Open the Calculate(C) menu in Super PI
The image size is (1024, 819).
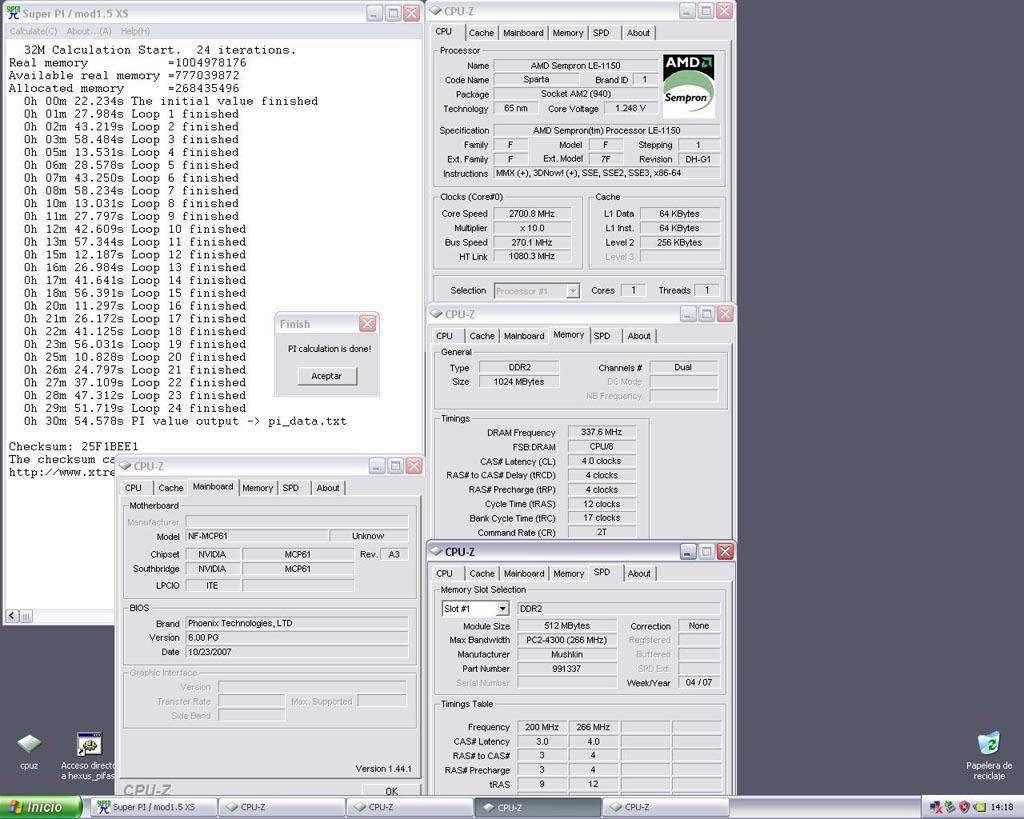33,31
